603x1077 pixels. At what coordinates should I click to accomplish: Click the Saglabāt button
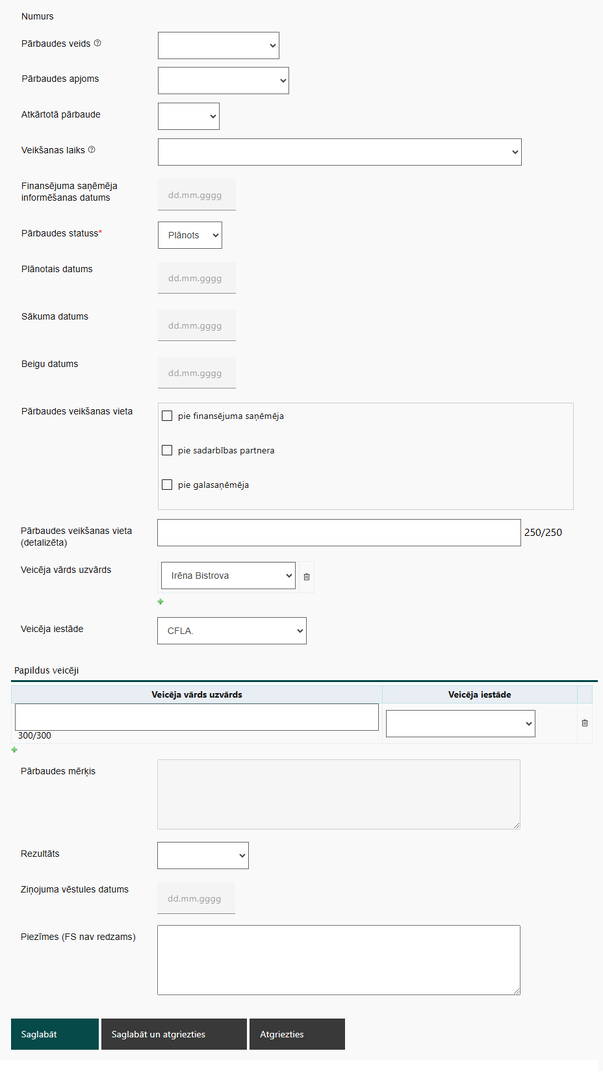coord(55,1034)
